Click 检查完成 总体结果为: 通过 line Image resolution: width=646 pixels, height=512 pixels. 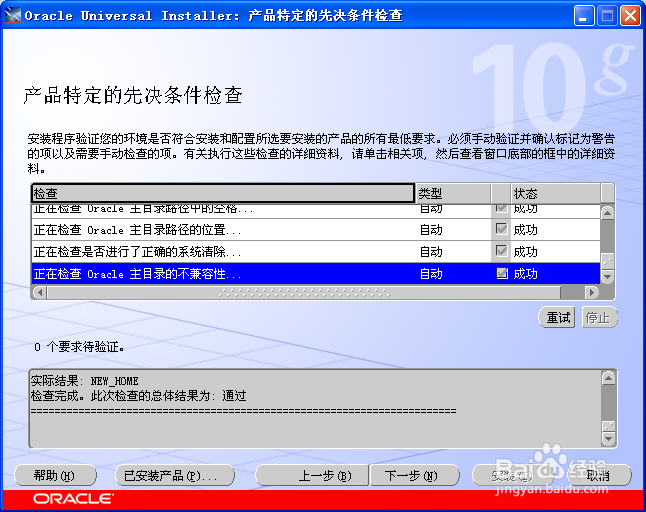[x=138, y=396]
